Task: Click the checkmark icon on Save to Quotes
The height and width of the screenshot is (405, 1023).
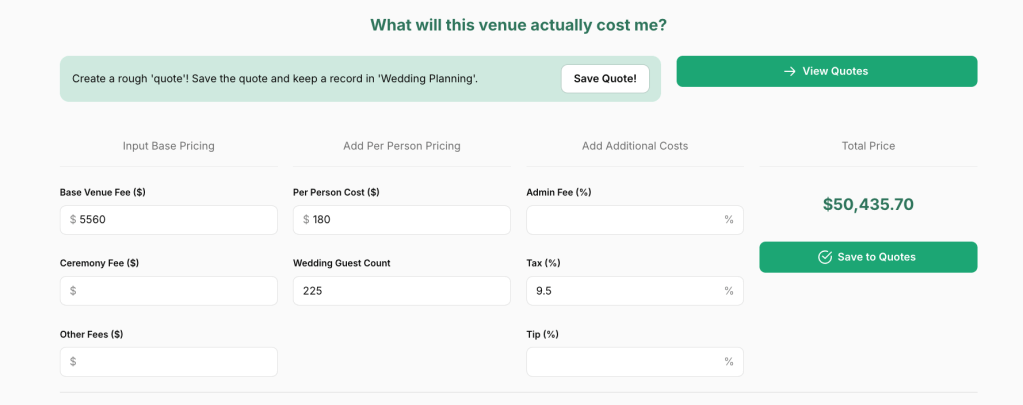Action: coord(825,257)
